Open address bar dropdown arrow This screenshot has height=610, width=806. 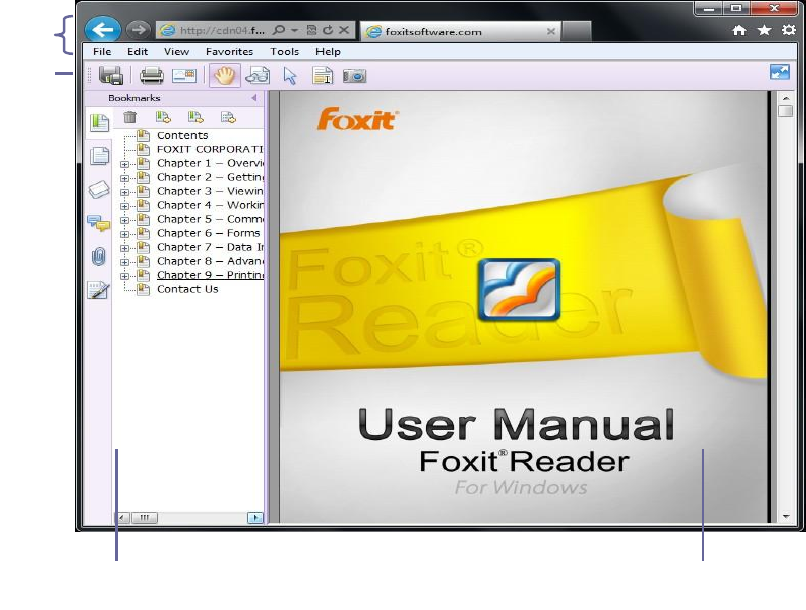(294, 30)
